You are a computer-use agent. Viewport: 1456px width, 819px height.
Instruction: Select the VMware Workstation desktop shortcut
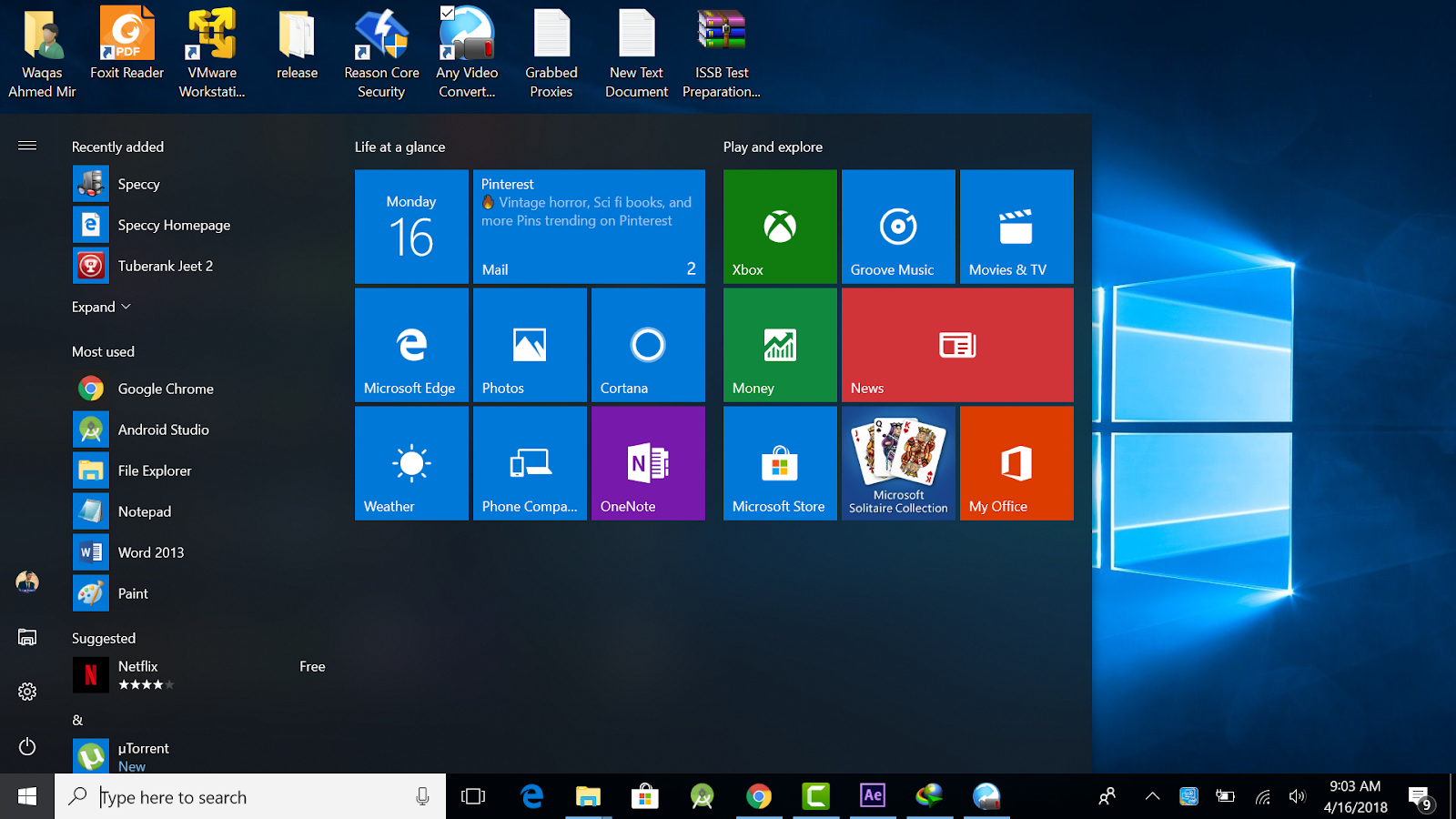point(212,52)
